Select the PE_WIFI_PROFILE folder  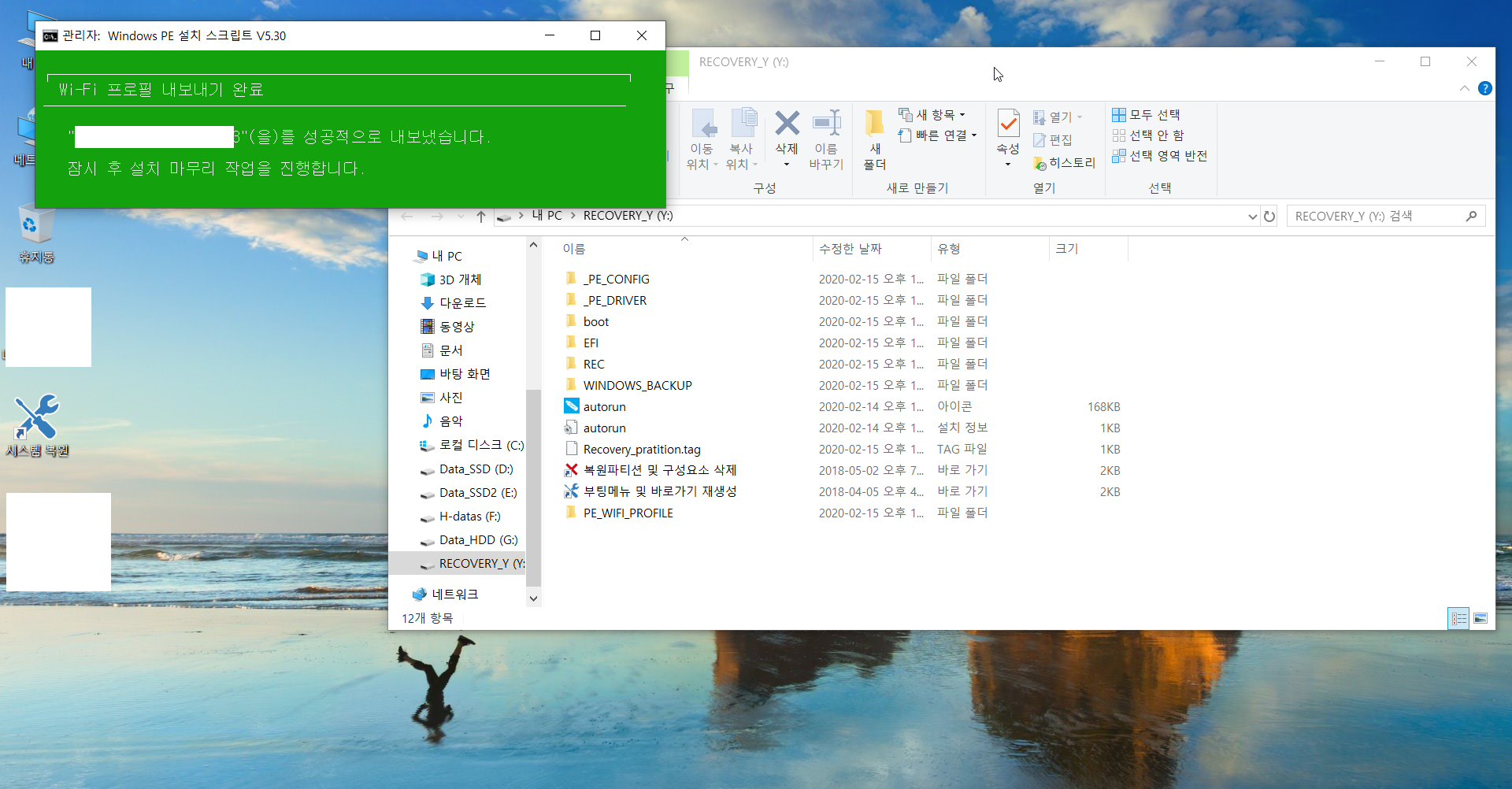click(x=628, y=513)
